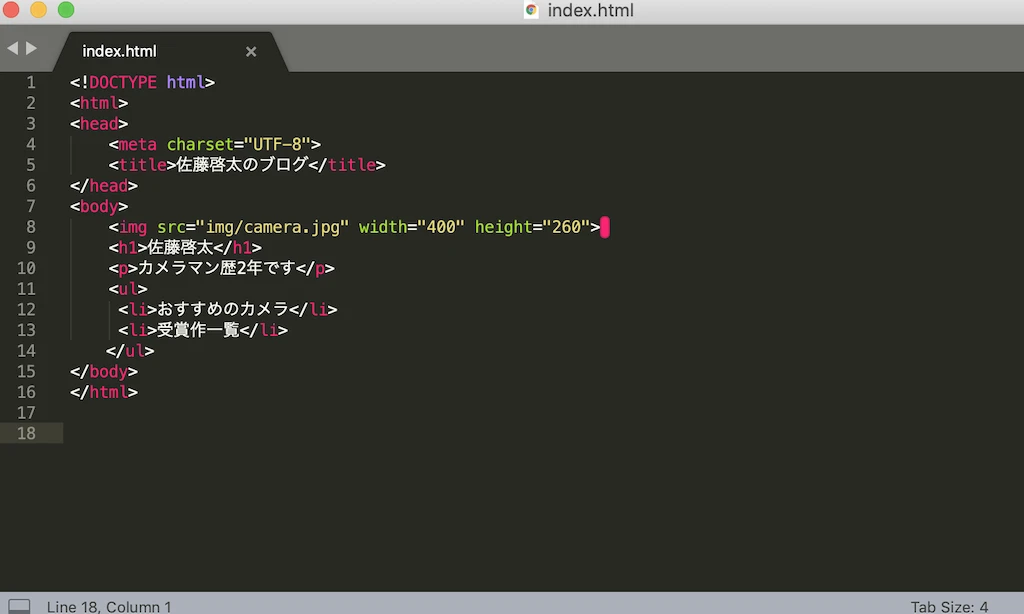
Task: Click the yellow minimize window button
Action: coord(39,10)
